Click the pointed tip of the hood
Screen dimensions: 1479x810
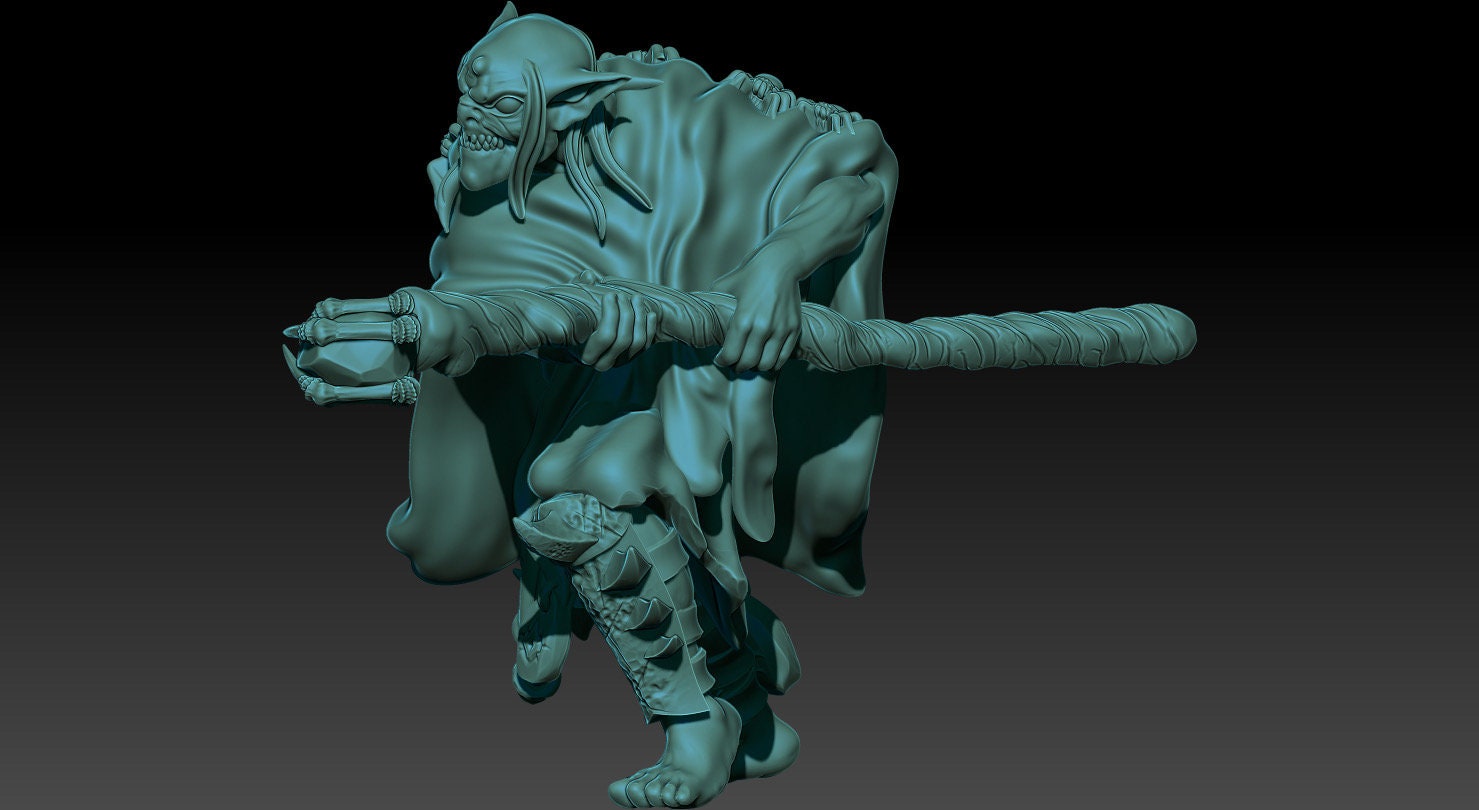click(x=505, y=17)
